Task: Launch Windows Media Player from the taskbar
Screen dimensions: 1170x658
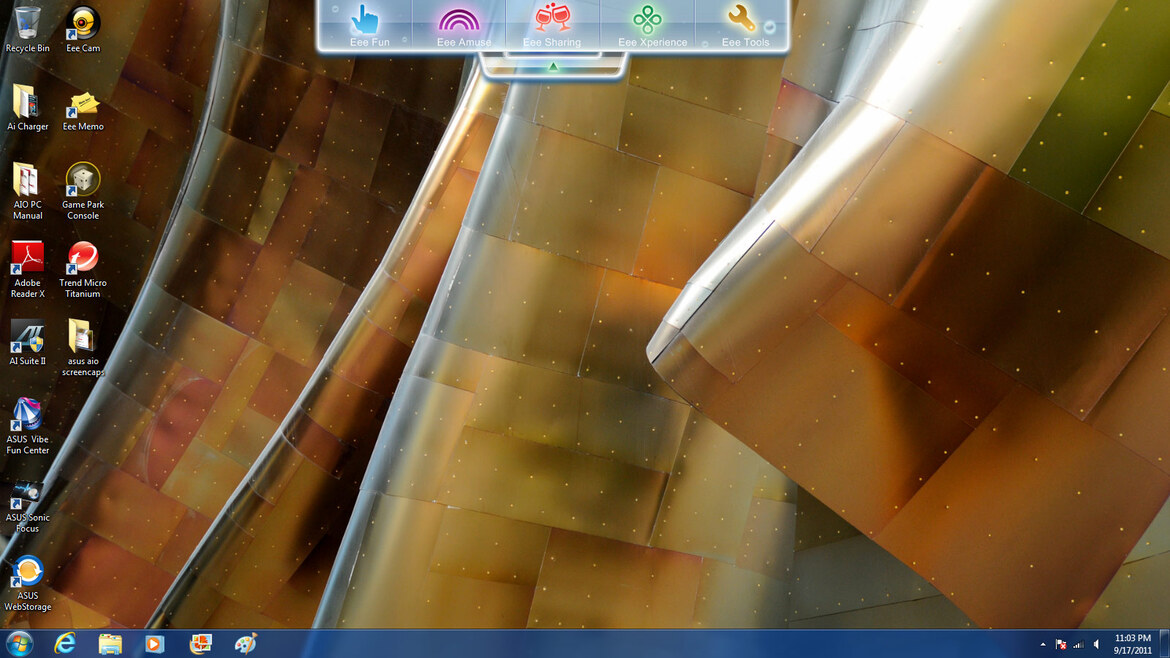Action: point(154,644)
